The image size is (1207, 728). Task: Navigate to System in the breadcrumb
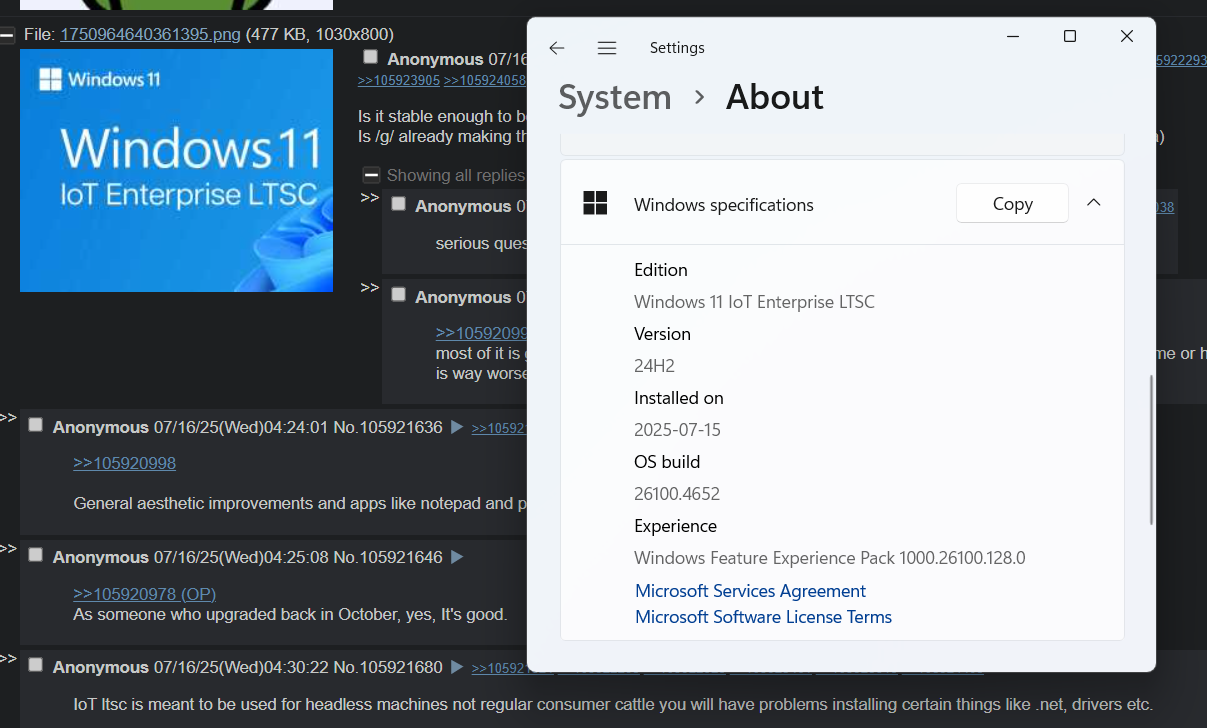coord(615,97)
